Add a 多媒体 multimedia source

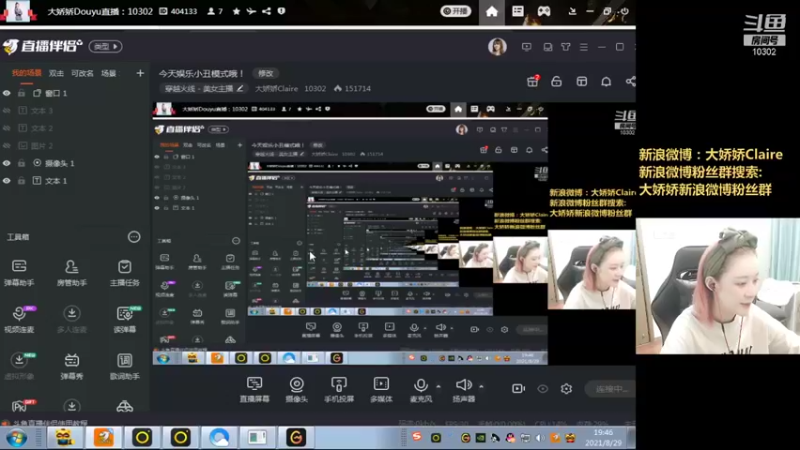point(381,390)
